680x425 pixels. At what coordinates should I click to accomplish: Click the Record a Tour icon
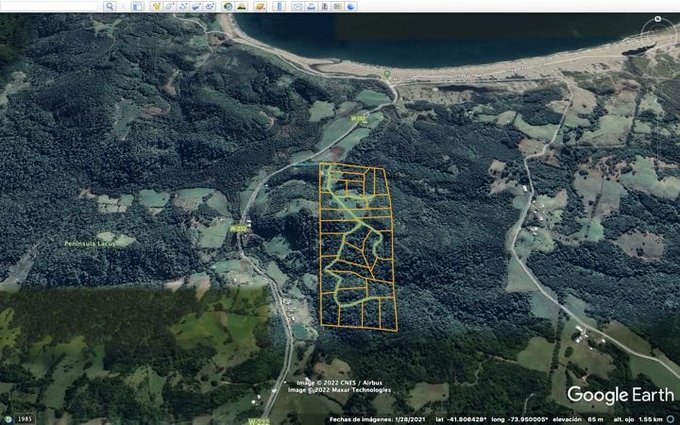pyautogui.click(x=209, y=6)
